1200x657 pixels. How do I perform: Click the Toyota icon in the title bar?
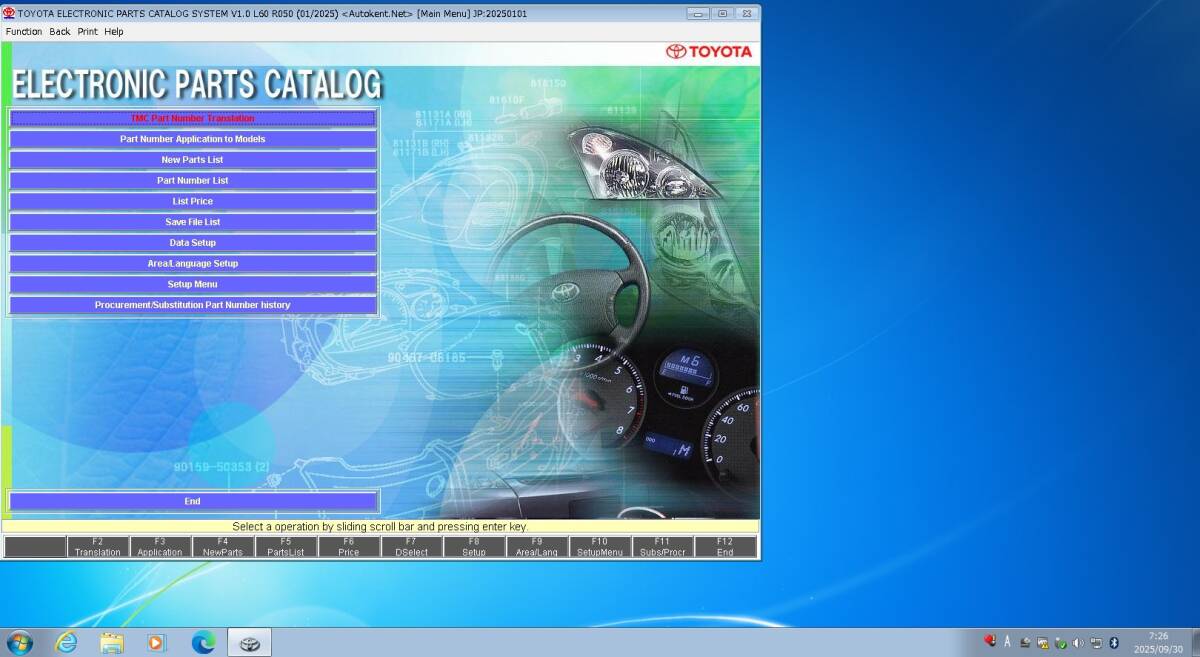tap(9, 13)
